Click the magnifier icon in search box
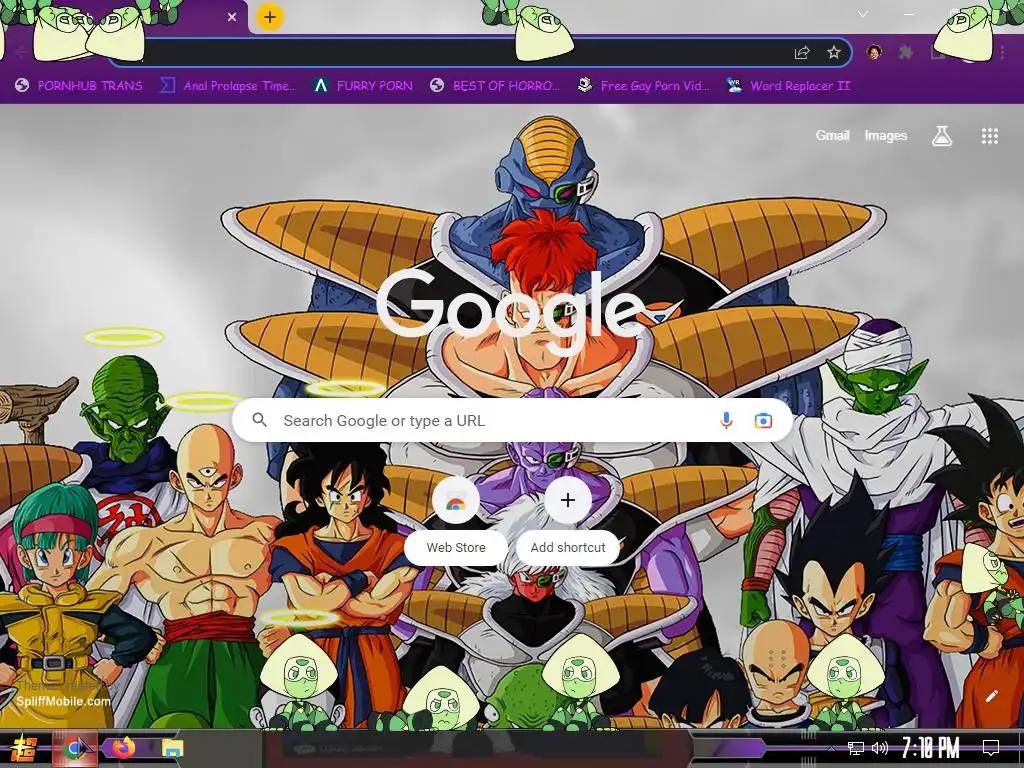The height and width of the screenshot is (768, 1024). pos(259,420)
